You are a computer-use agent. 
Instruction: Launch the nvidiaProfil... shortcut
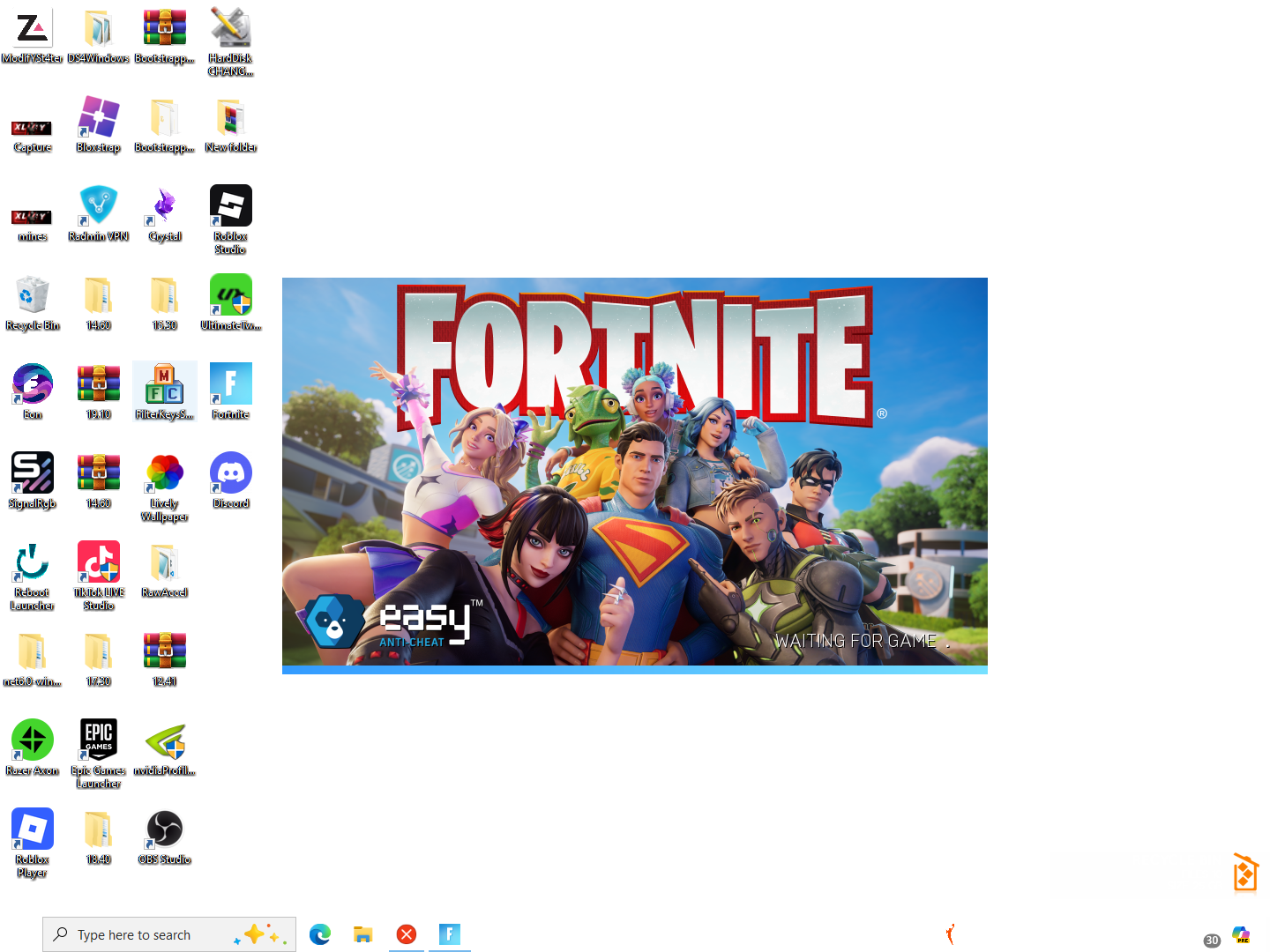click(165, 747)
